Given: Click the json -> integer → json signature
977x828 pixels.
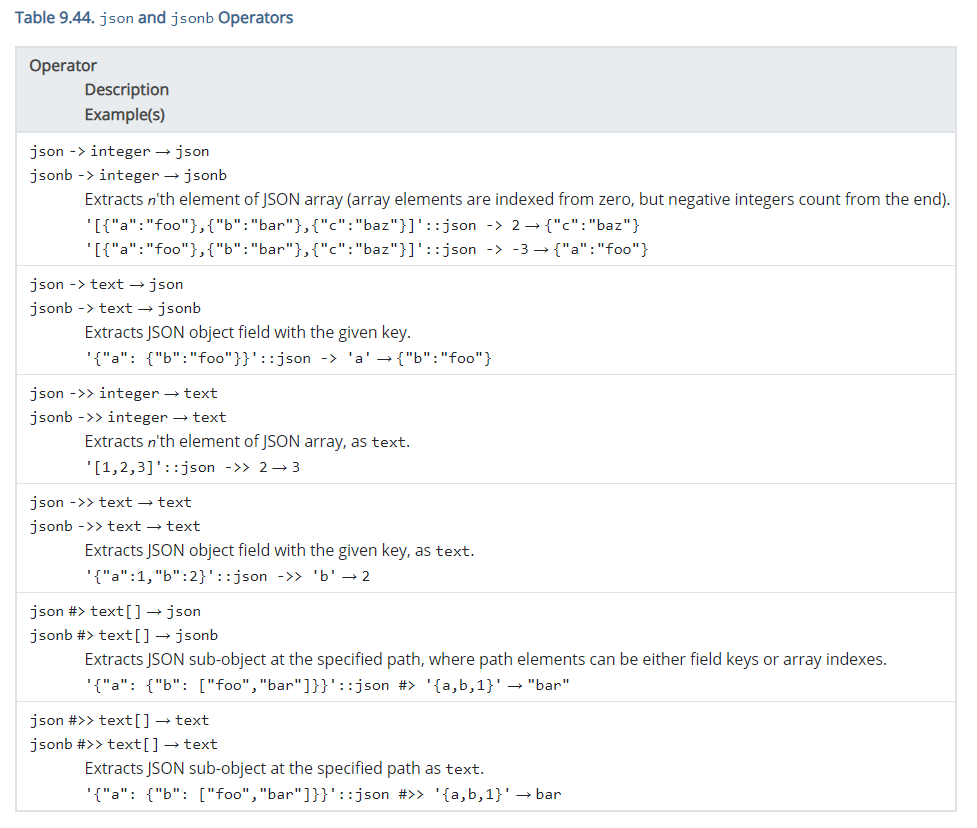Looking at the screenshot, I should tap(120, 151).
